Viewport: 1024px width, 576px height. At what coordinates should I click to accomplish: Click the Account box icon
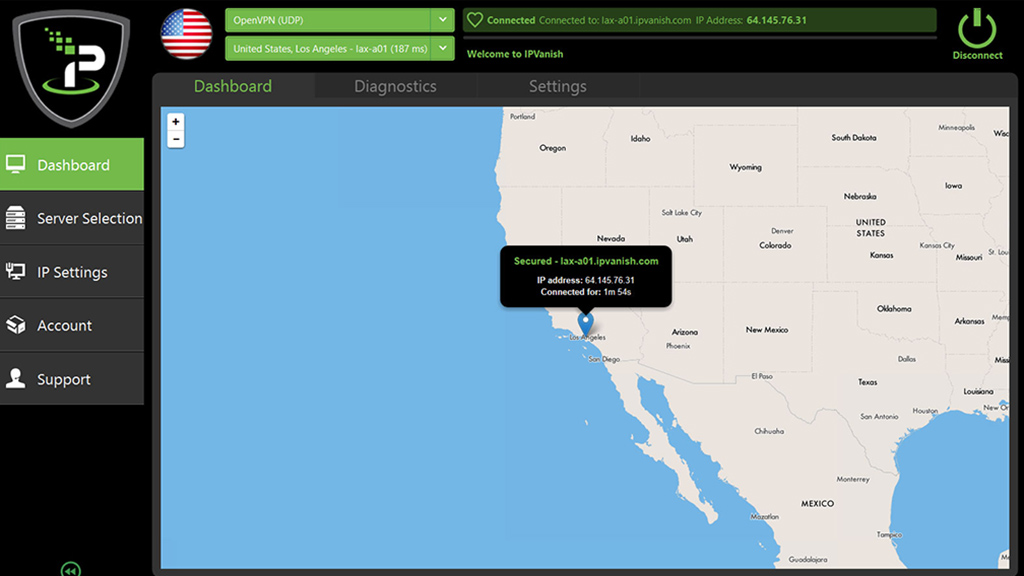pyautogui.click(x=16, y=325)
